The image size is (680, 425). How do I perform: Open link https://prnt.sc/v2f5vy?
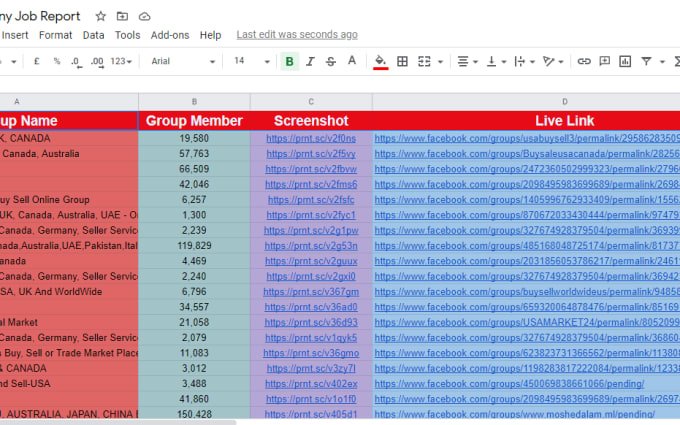[x=311, y=154]
